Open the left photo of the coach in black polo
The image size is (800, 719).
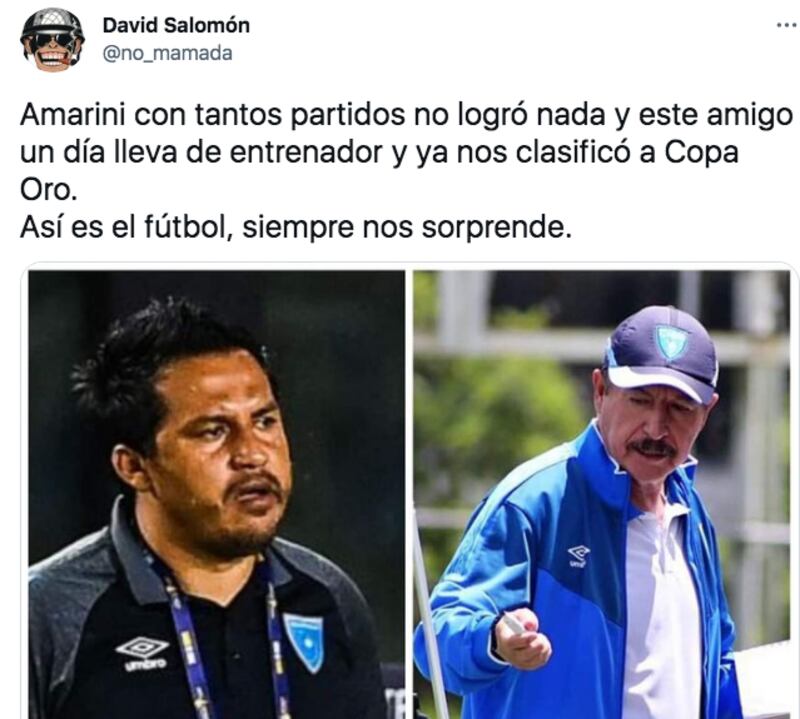217,494
